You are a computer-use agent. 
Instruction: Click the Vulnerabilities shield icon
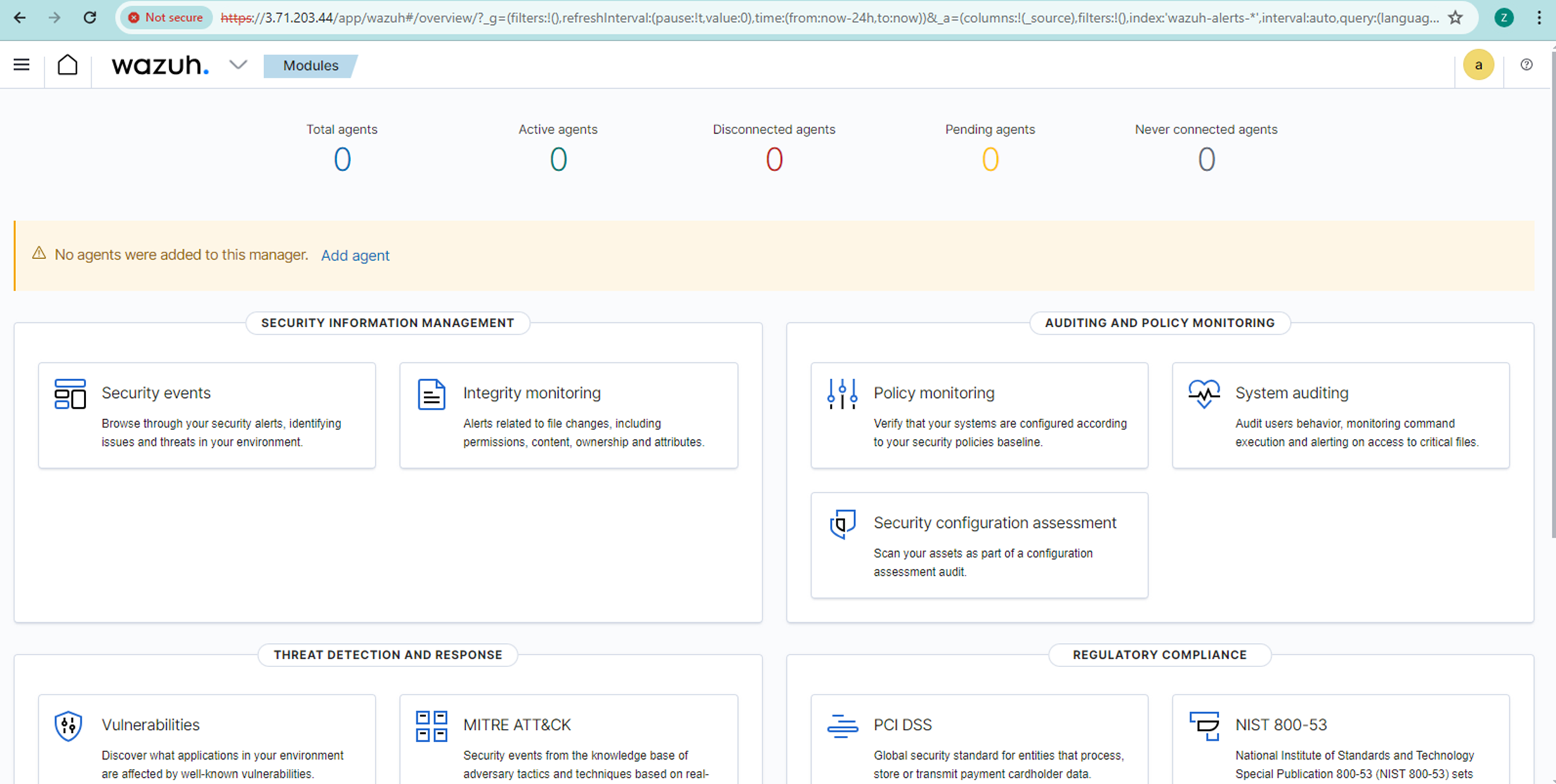tap(68, 726)
